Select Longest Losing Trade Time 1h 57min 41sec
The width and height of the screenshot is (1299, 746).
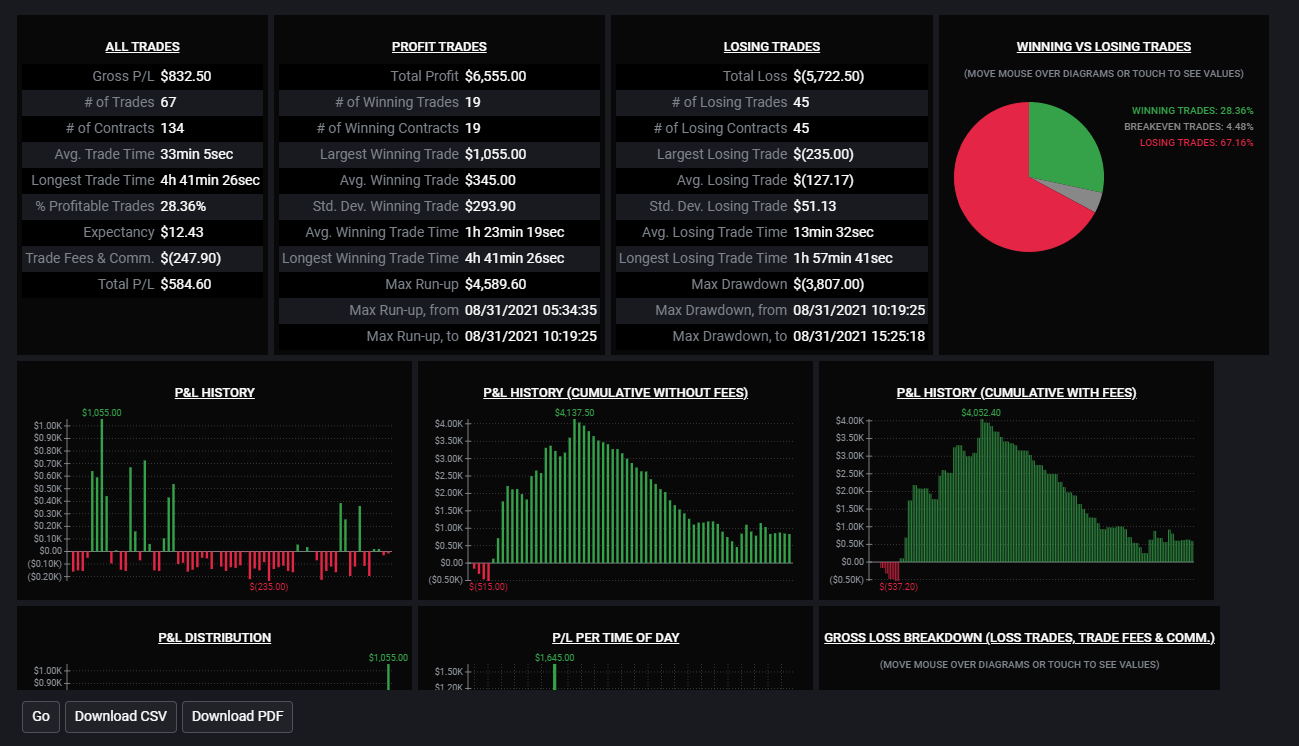click(843, 258)
